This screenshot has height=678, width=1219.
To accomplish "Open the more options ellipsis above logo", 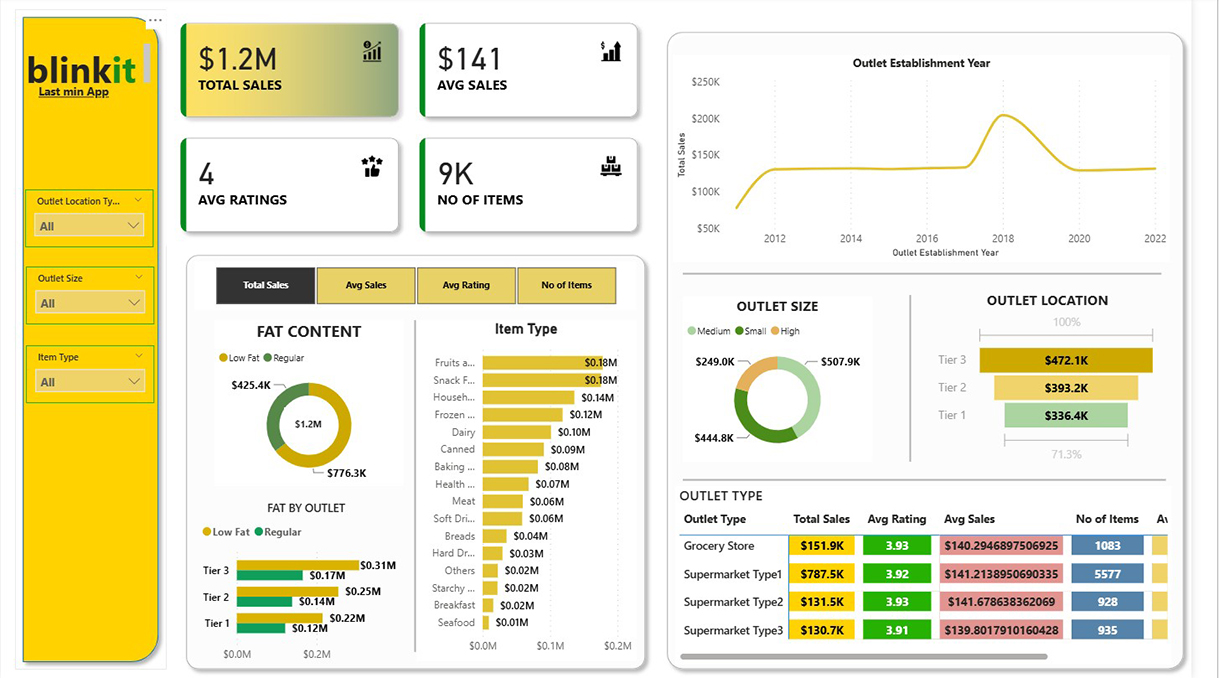I will (x=154, y=21).
